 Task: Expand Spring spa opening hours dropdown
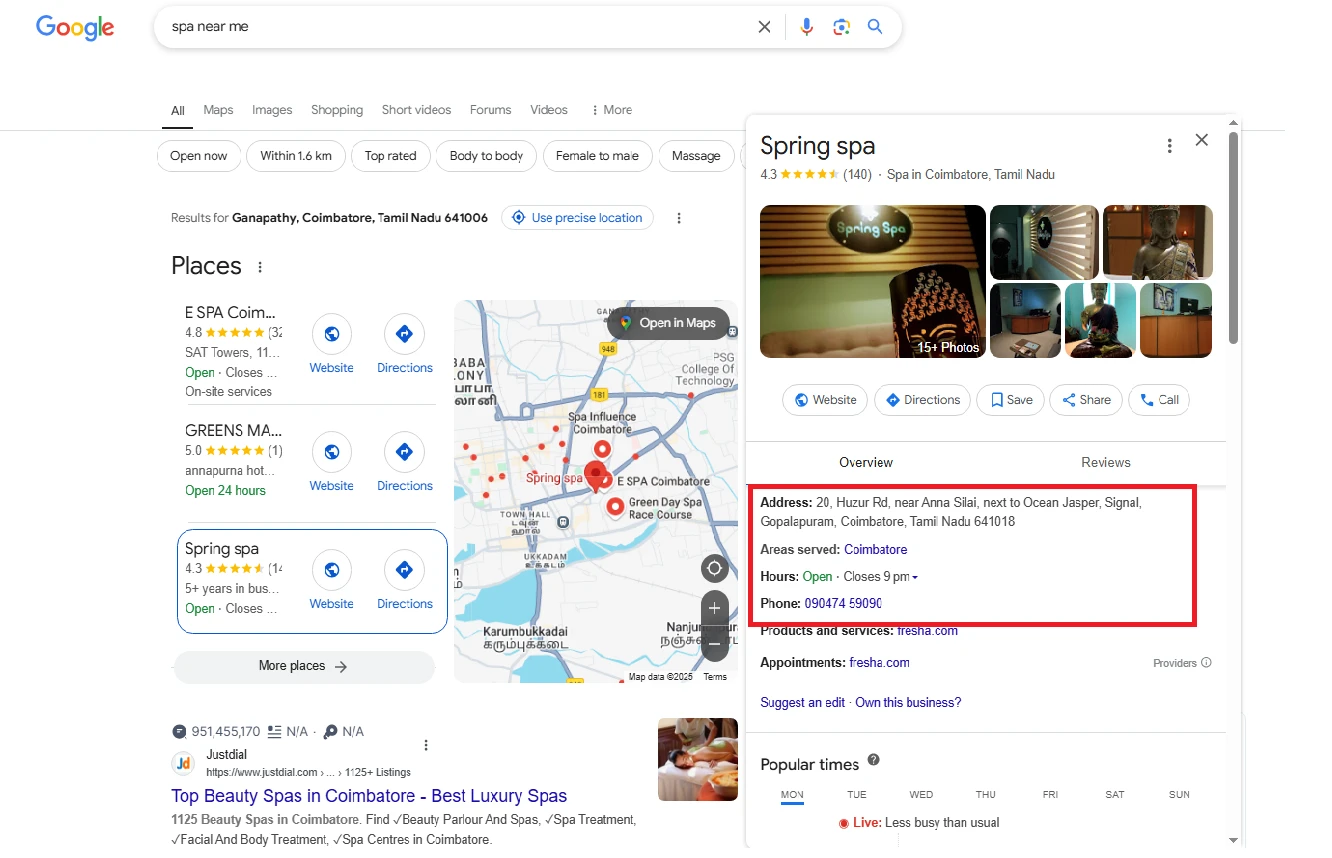click(x=914, y=577)
